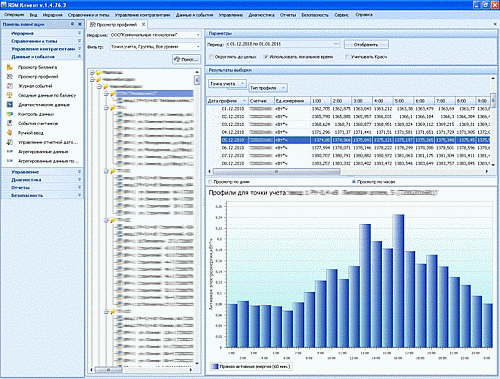500x379 pixels.
Task: Open Диагностические данные icon
Action: coord(10,105)
